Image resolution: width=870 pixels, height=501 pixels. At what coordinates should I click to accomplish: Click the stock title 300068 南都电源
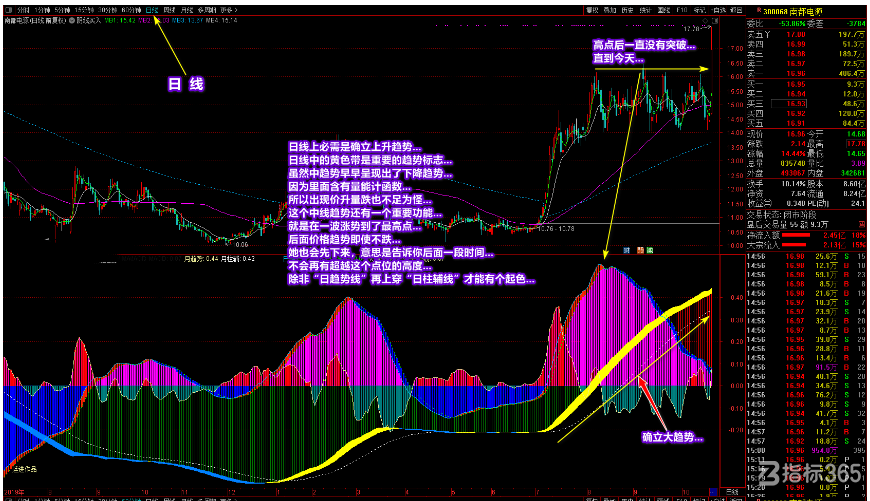pyautogui.click(x=793, y=12)
